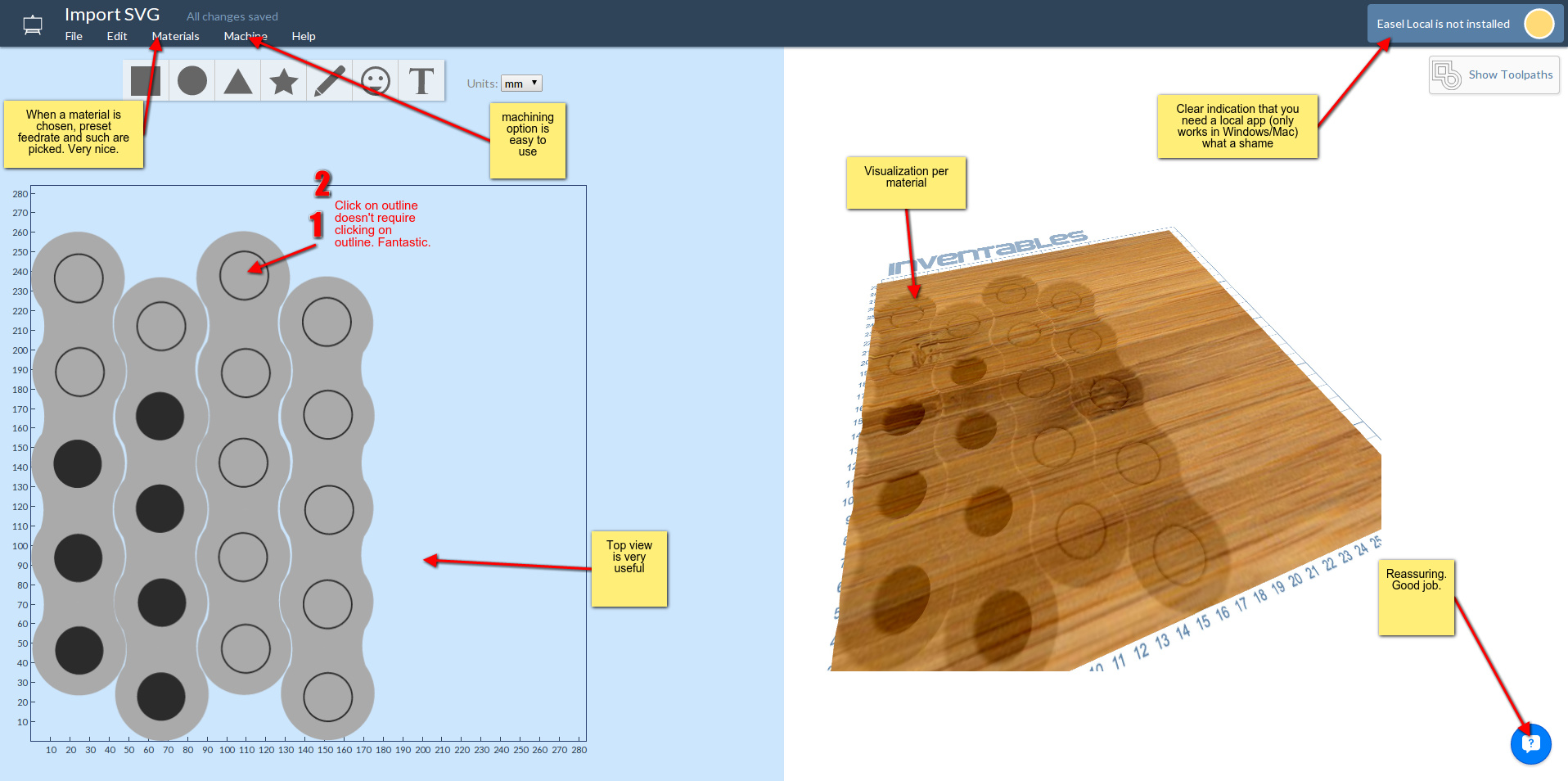Select the star shape tool
Viewport: 1568px width, 781px height.
coord(284,81)
